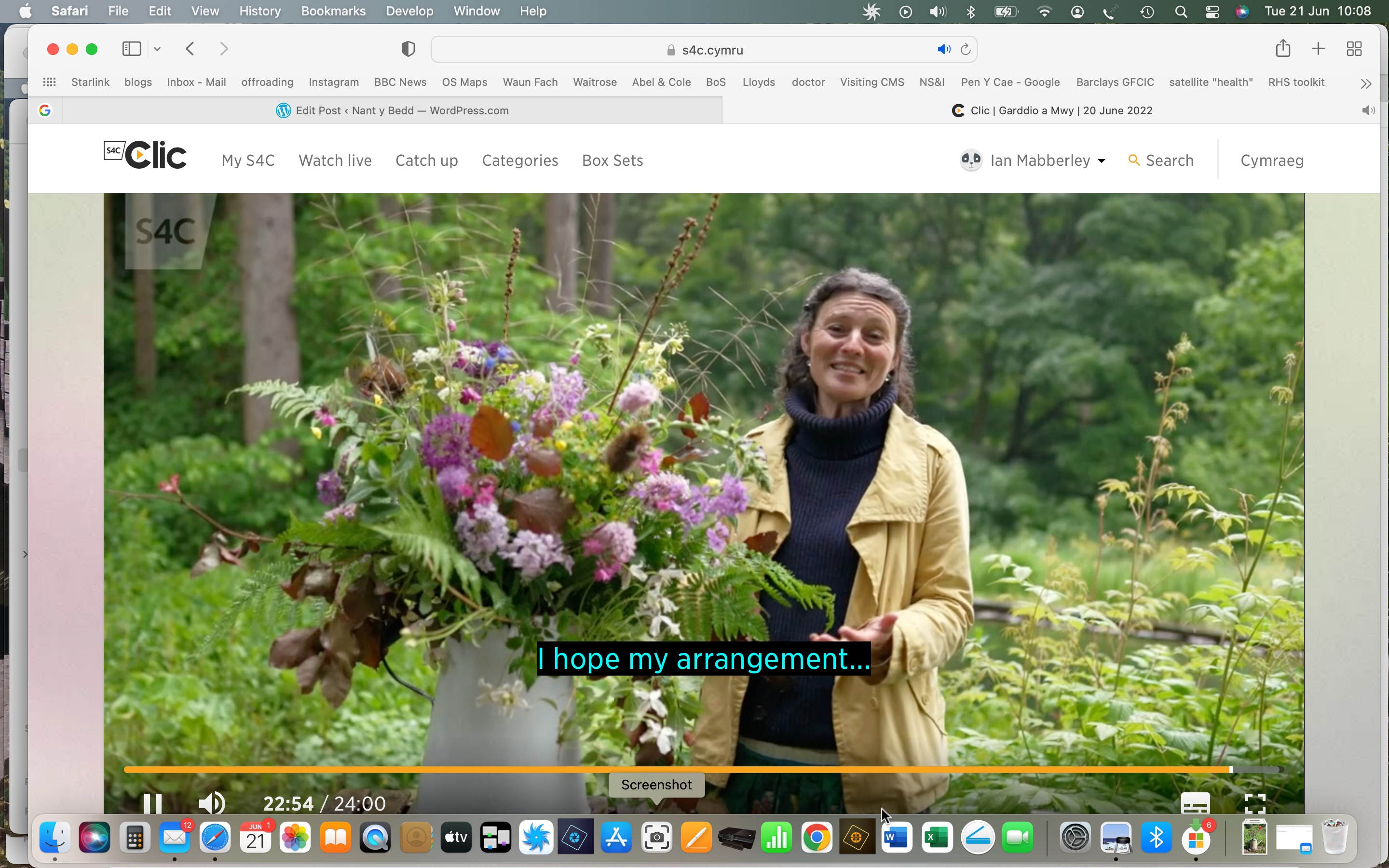Screen dimensions: 1389x868
Task: Go back to previous page
Action: [x=191, y=49]
